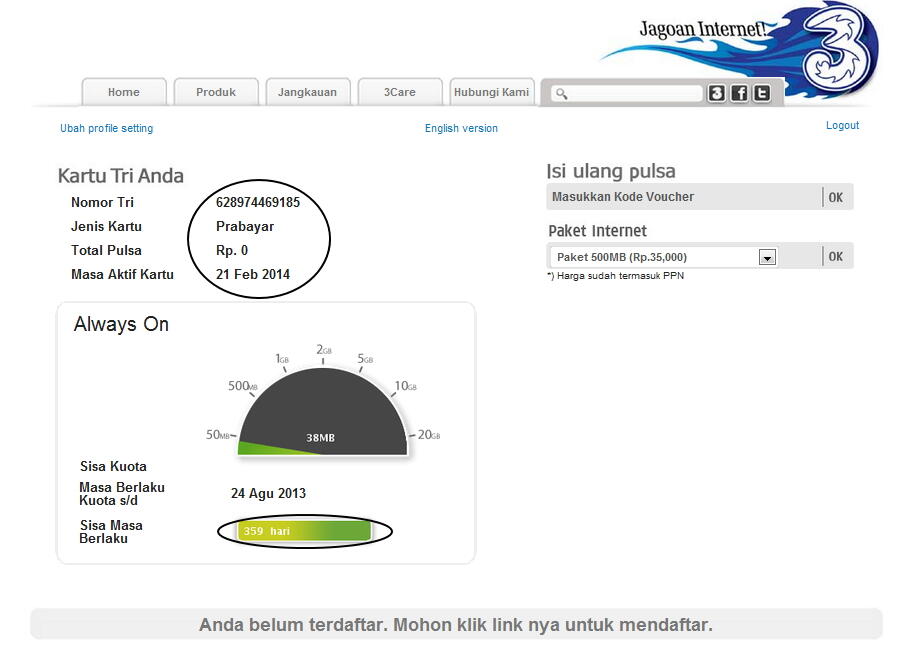Click the 359 hari remaining bar
The width and height of the screenshot is (909, 647).
click(x=304, y=531)
